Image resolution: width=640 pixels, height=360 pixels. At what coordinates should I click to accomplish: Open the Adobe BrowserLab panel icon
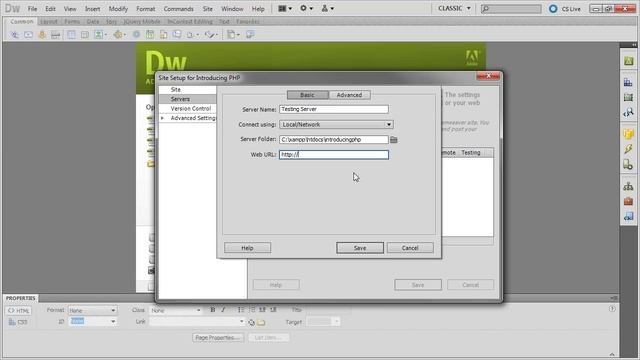628,61
